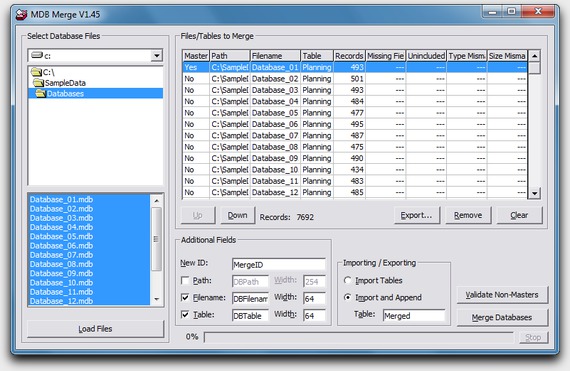This screenshot has height=371, width=570.
Task: Select Database_08.mdb in file list
Action: (x=89, y=264)
